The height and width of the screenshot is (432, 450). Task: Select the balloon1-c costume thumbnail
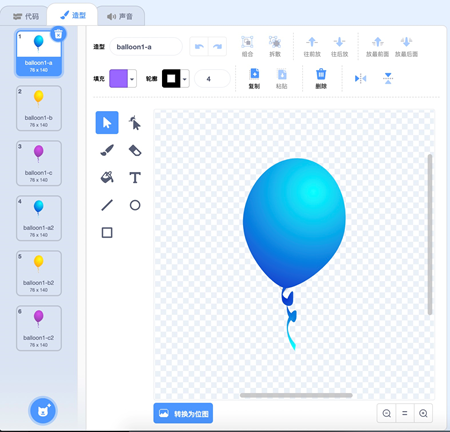[x=39, y=163]
